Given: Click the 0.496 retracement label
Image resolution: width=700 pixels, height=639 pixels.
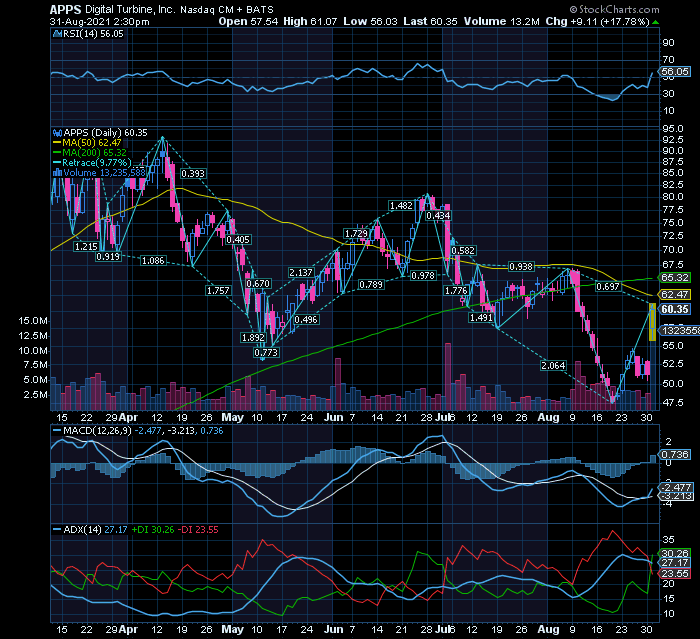Looking at the screenshot, I should tap(306, 320).
